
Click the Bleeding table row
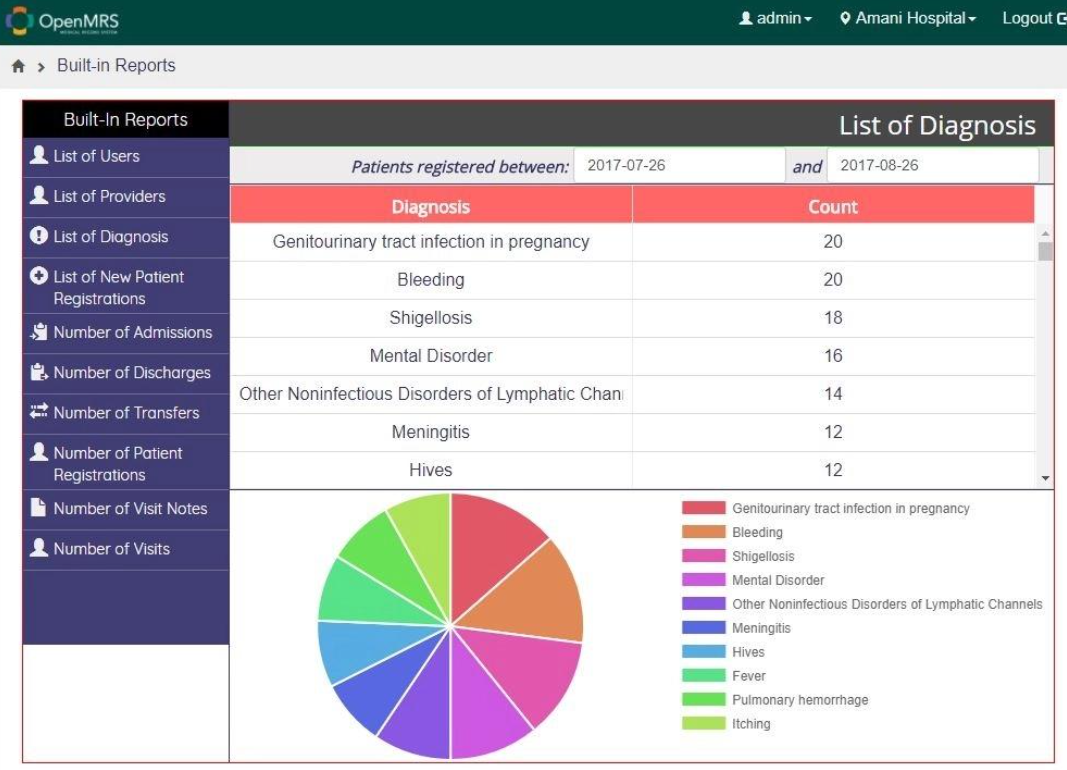(x=632, y=280)
